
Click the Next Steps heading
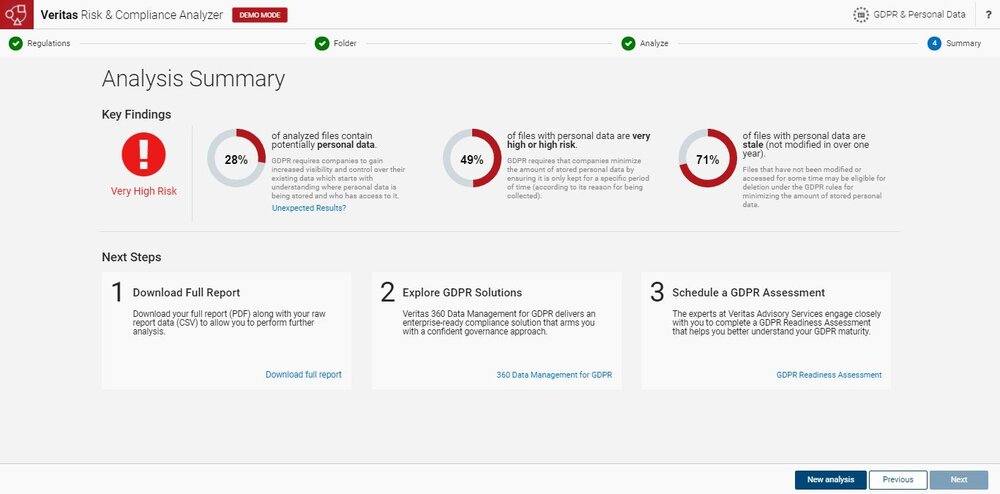tap(131, 258)
